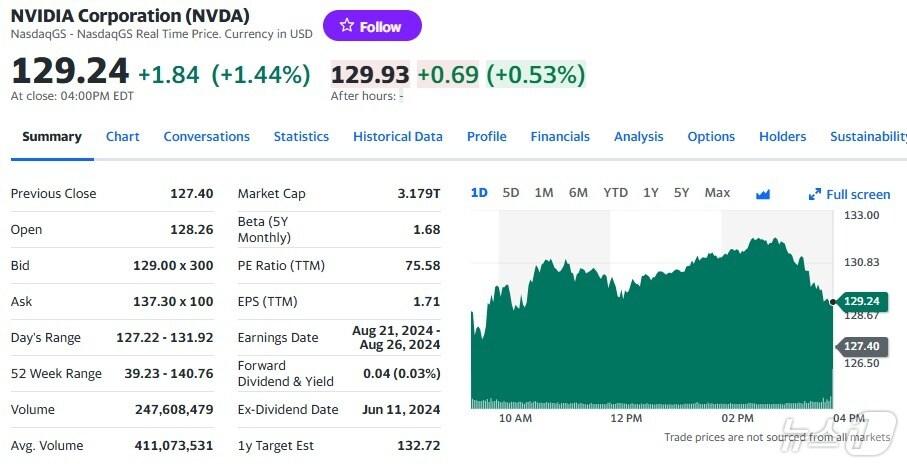Open the Profile tab

pos(487,136)
